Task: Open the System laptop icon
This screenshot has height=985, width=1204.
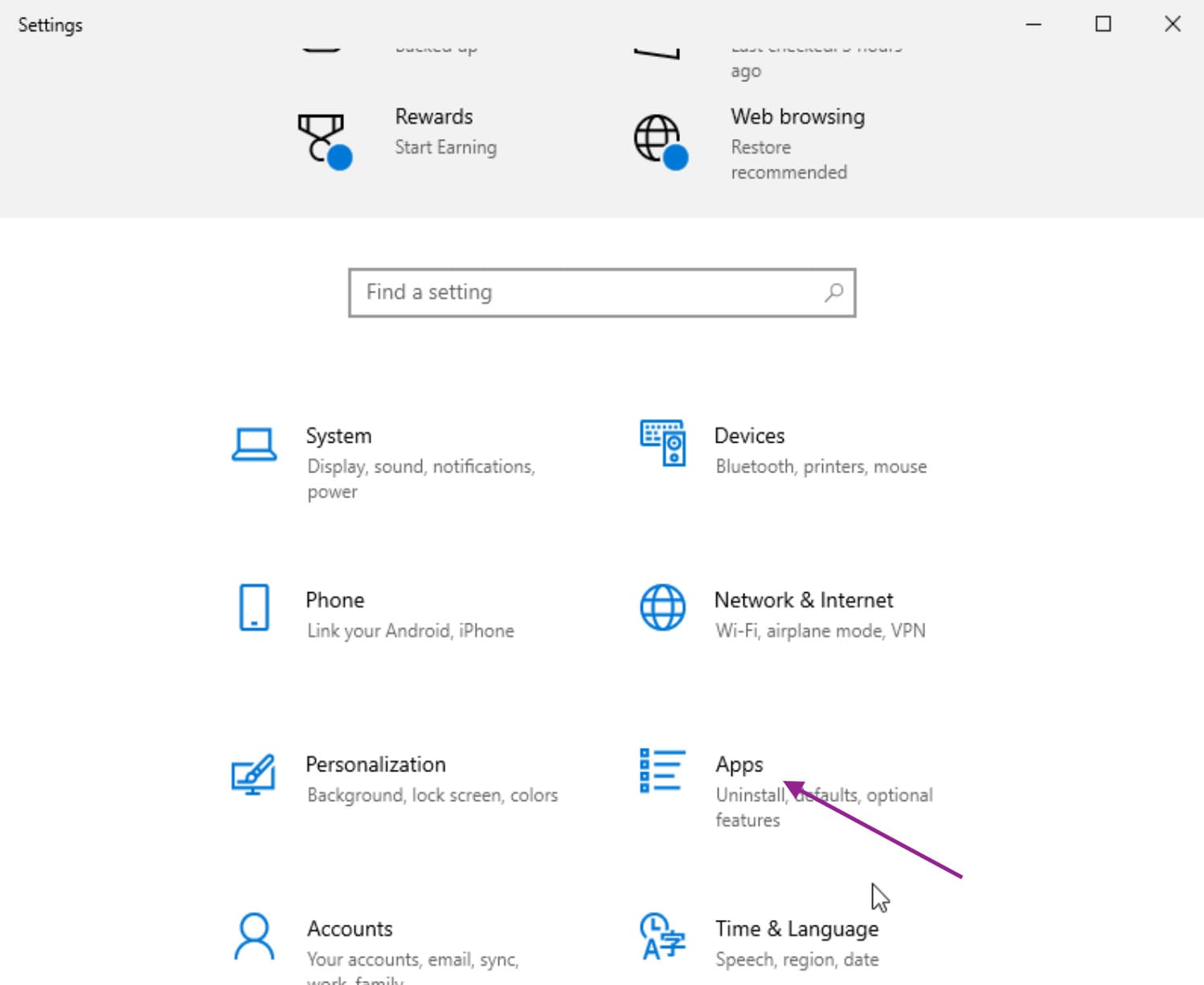Action: pos(254,444)
